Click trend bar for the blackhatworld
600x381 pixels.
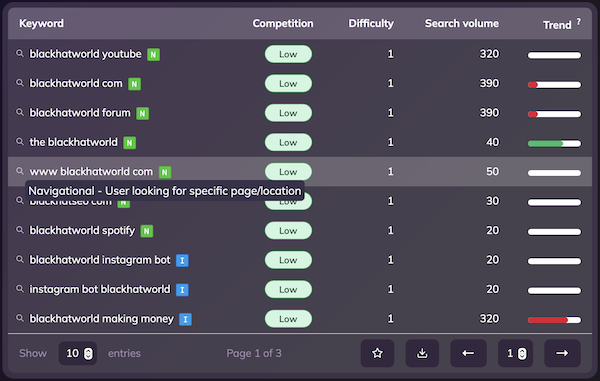554,143
